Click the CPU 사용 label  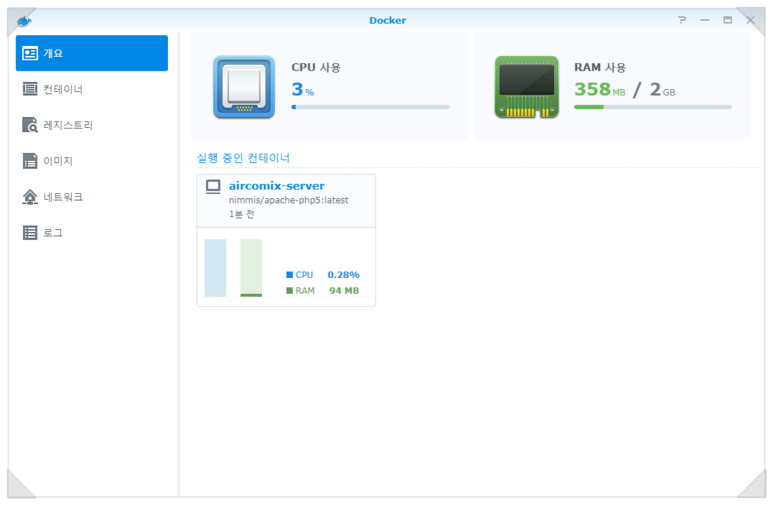[316, 67]
